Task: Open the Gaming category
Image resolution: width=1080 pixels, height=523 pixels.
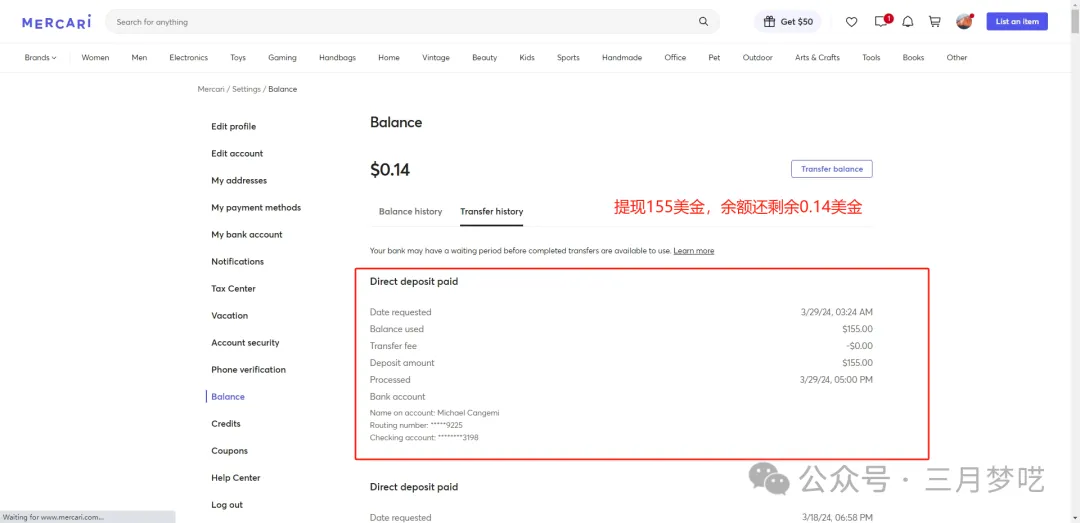Action: [x=282, y=58]
